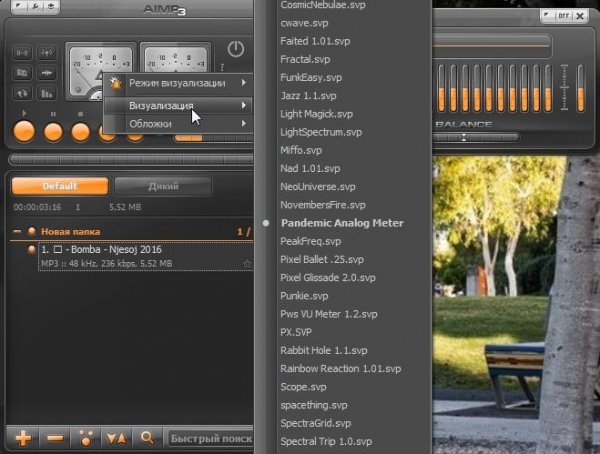Expand the Обложки submenu arrow

(244, 123)
